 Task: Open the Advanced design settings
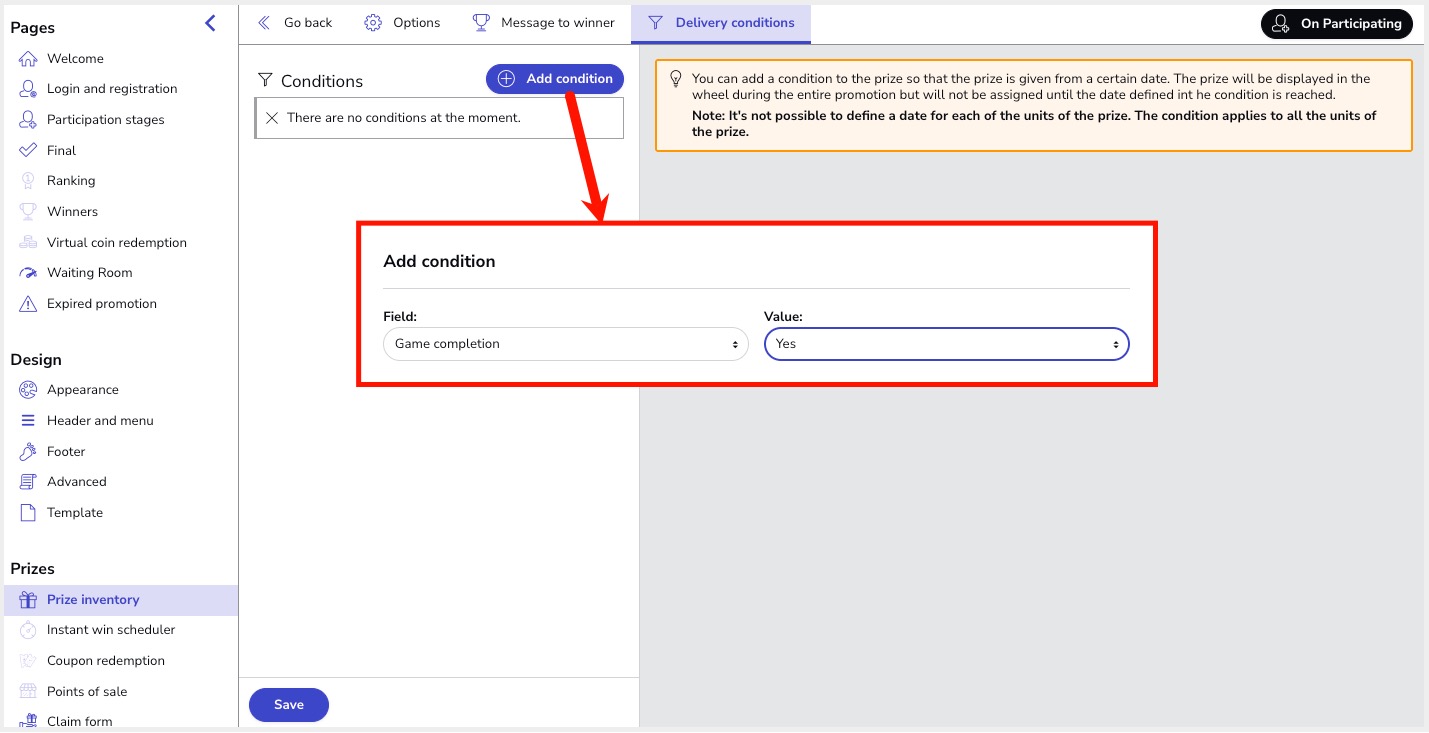coord(77,482)
